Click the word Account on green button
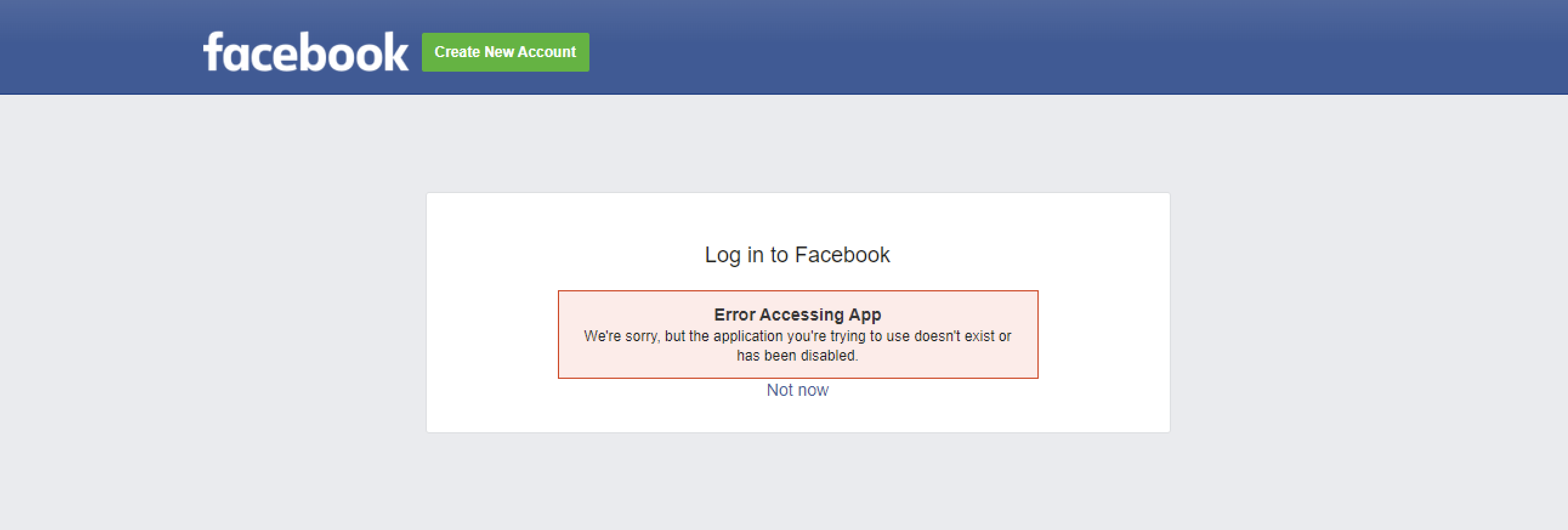This screenshot has height=530, width=1568. (x=546, y=52)
